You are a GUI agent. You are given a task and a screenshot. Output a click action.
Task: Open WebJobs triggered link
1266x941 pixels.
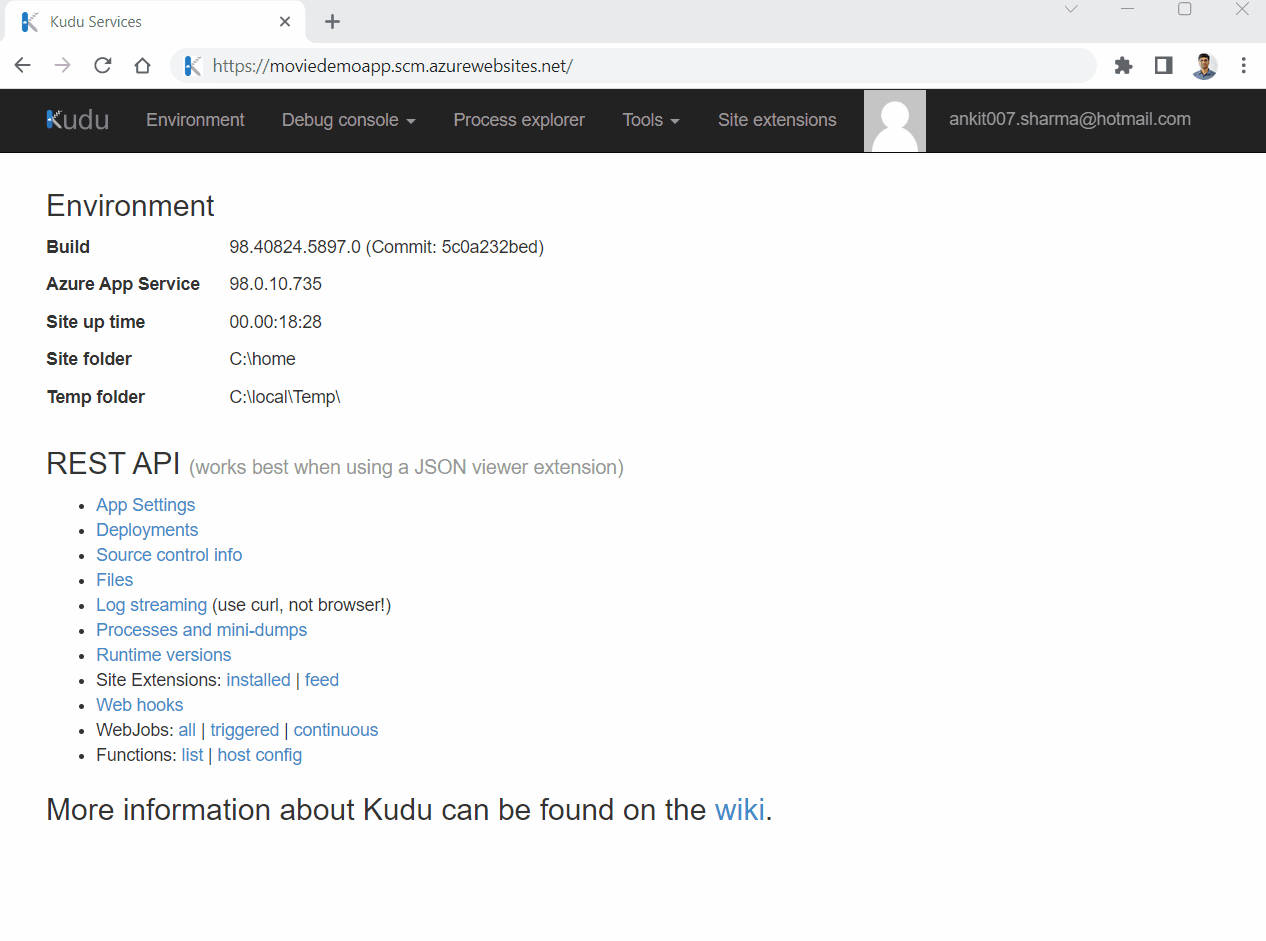(244, 730)
